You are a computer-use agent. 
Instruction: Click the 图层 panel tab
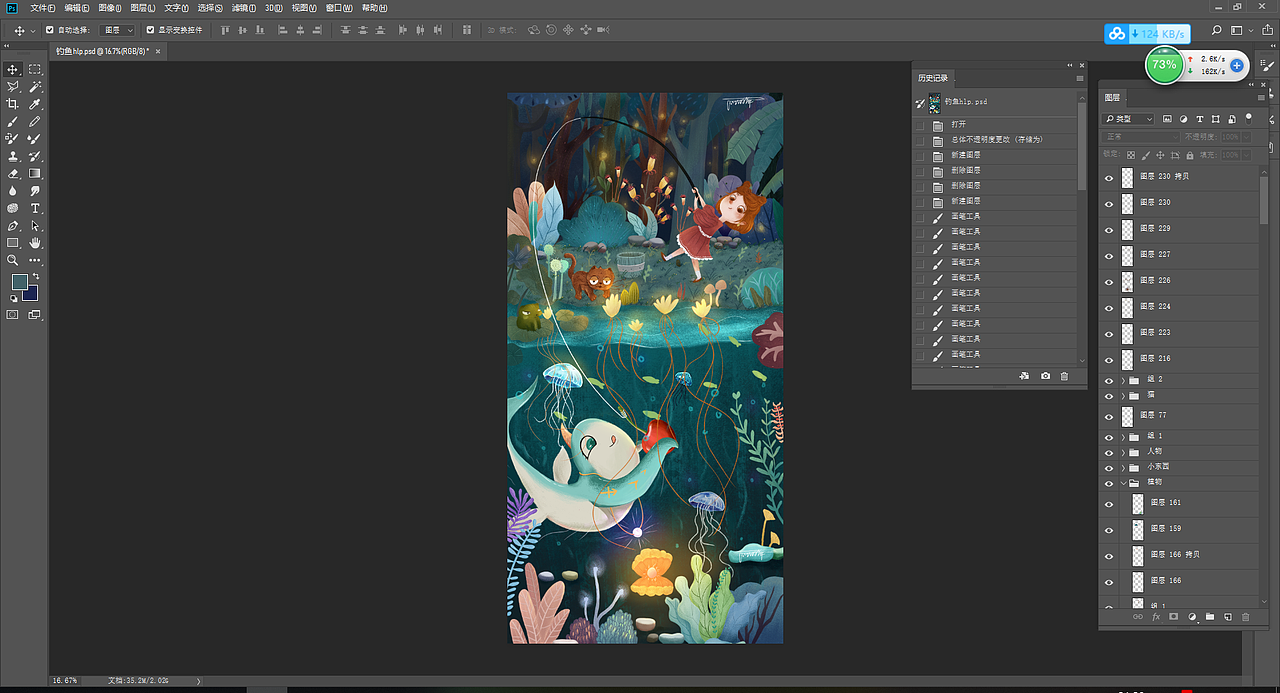1113,98
